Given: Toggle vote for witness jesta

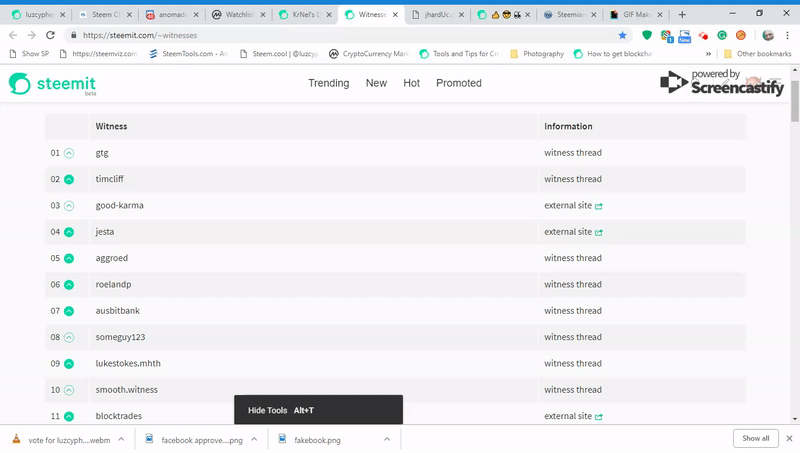Looking at the screenshot, I should (x=69, y=232).
